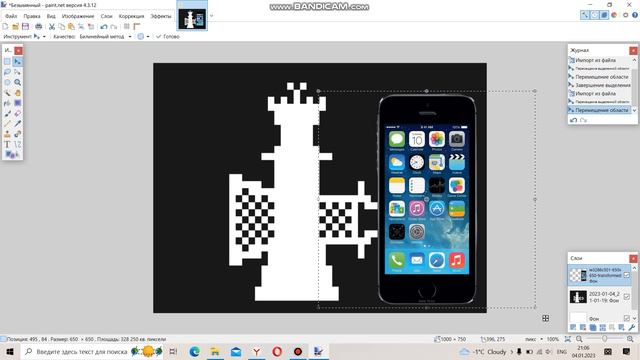Click zoom out magnifier in the status bar
The width and height of the screenshot is (640, 360).
point(579,339)
